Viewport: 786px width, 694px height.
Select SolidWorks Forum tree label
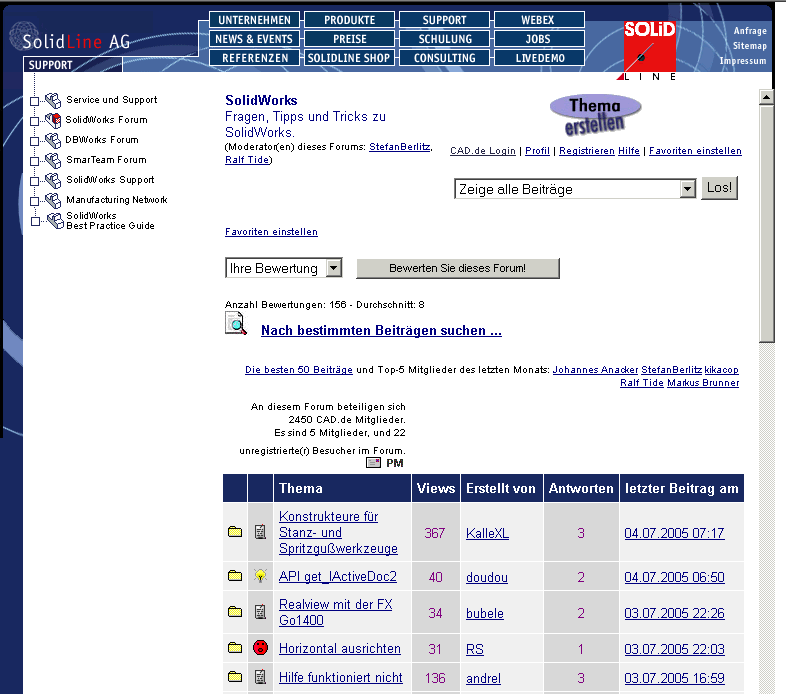pos(106,120)
